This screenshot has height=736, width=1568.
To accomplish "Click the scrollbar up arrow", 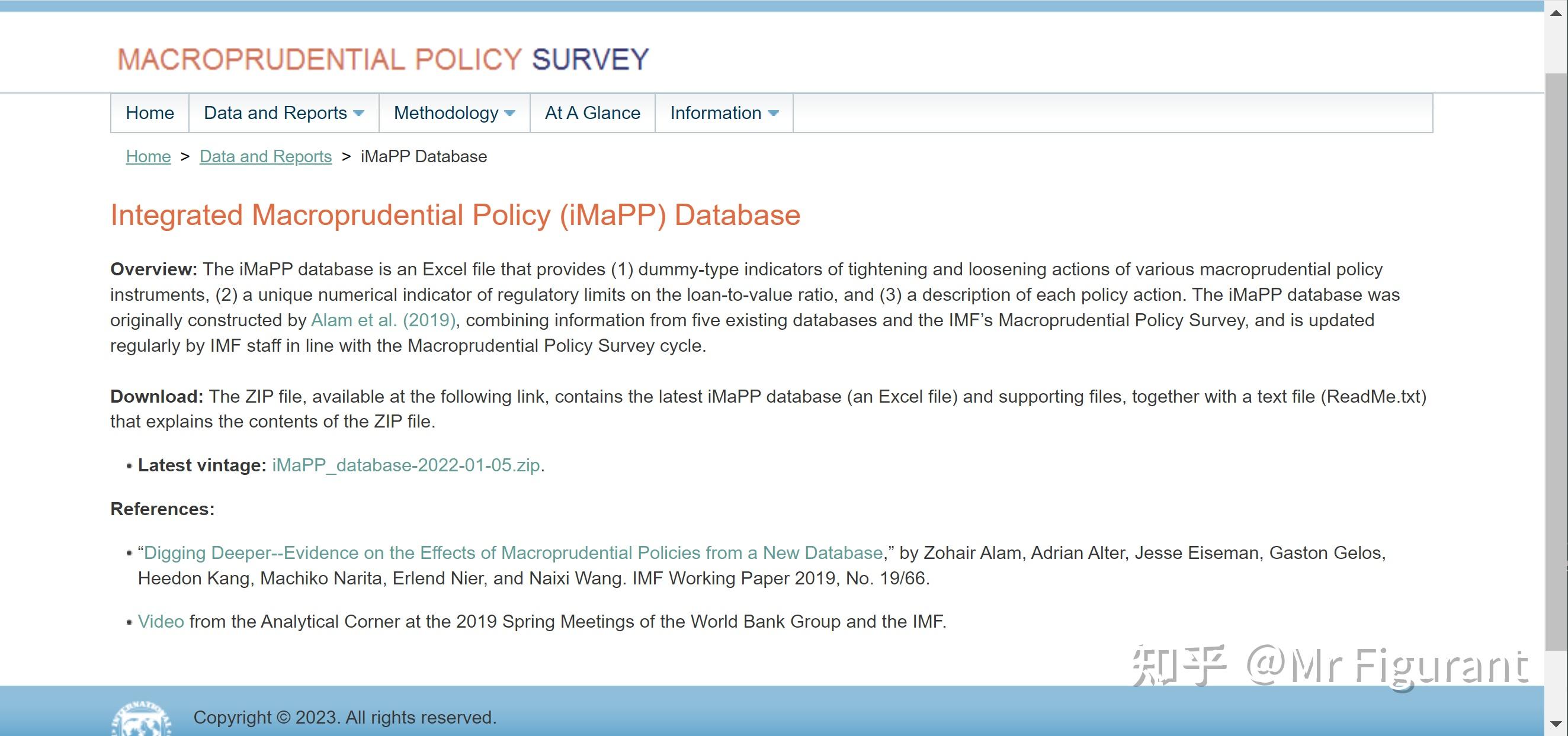I will [1556, 14].
